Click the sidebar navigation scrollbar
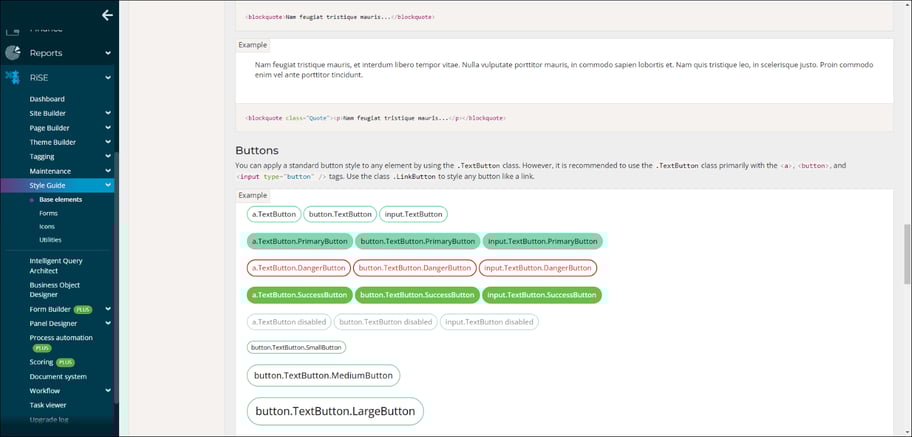The height and width of the screenshot is (437, 912). coord(116,276)
